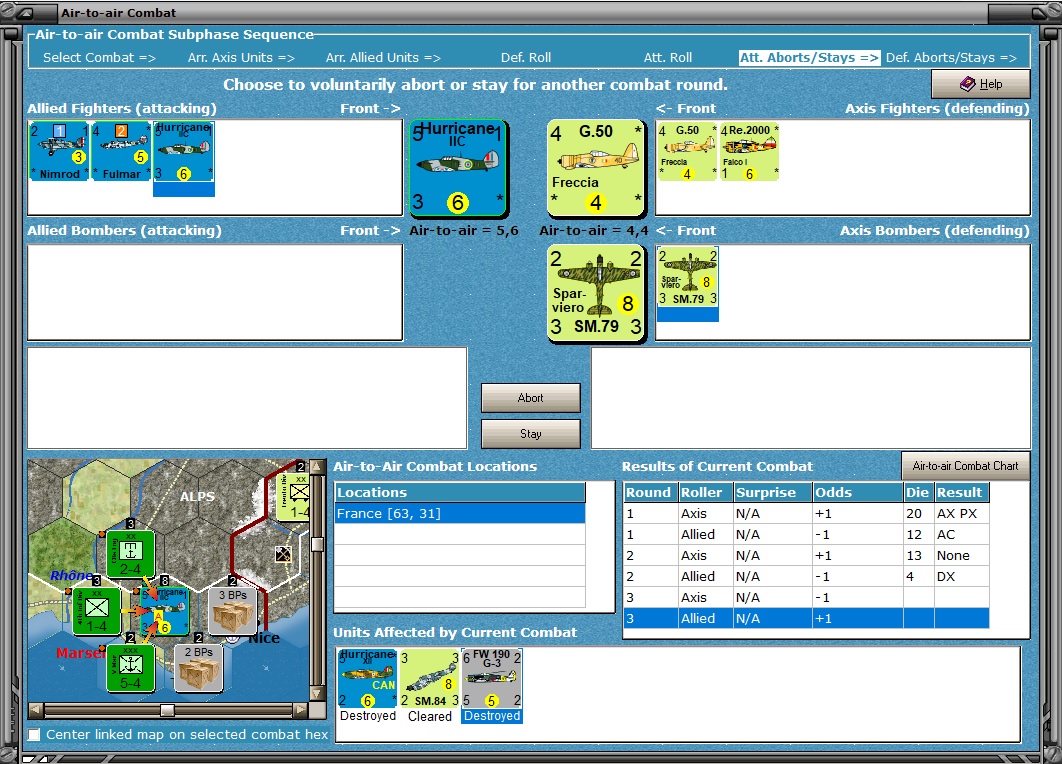Click Stay for another combat round
Viewport: 1062px width, 764px height.
click(530, 433)
